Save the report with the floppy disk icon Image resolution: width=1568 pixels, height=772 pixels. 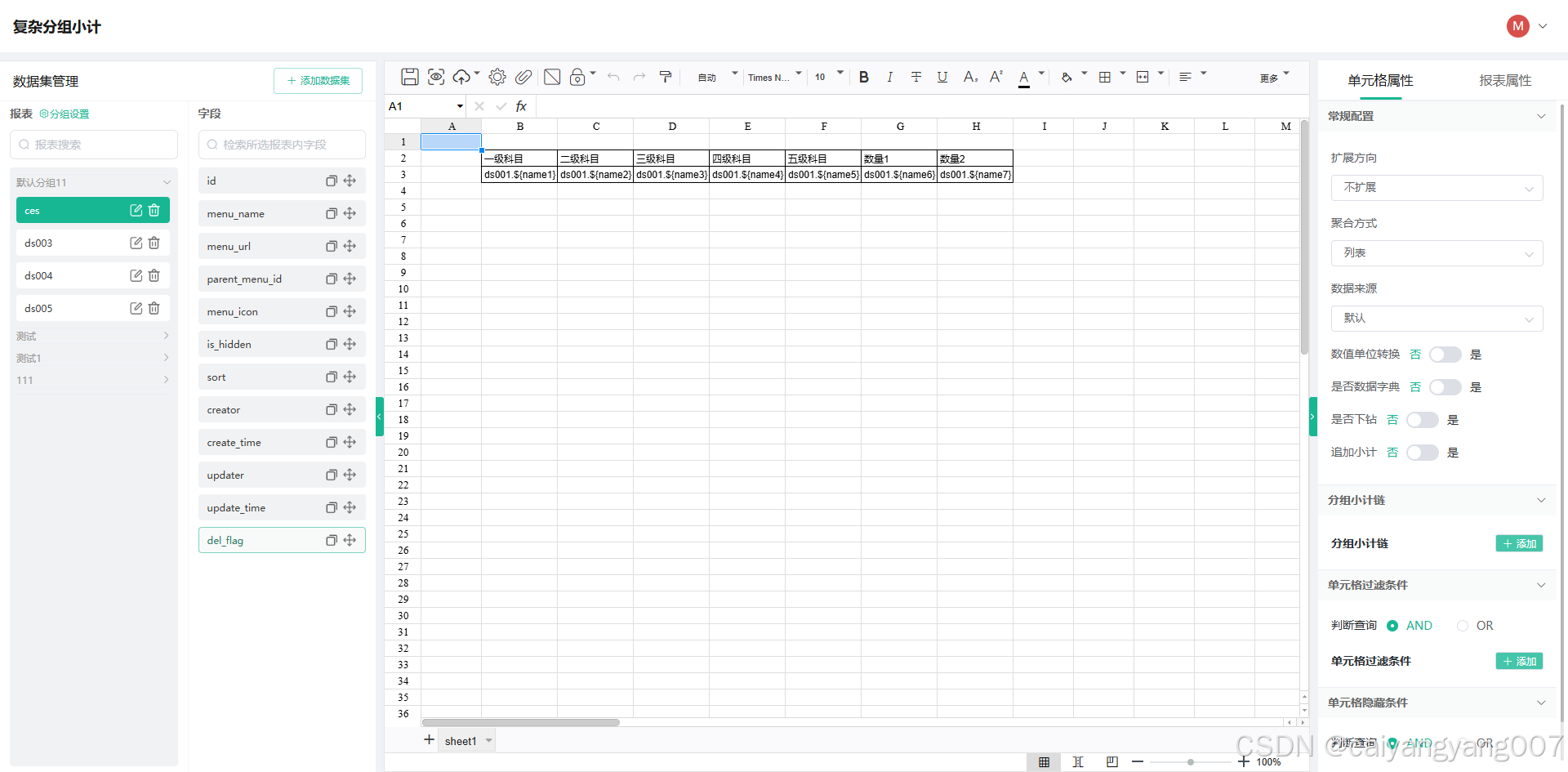click(x=410, y=77)
